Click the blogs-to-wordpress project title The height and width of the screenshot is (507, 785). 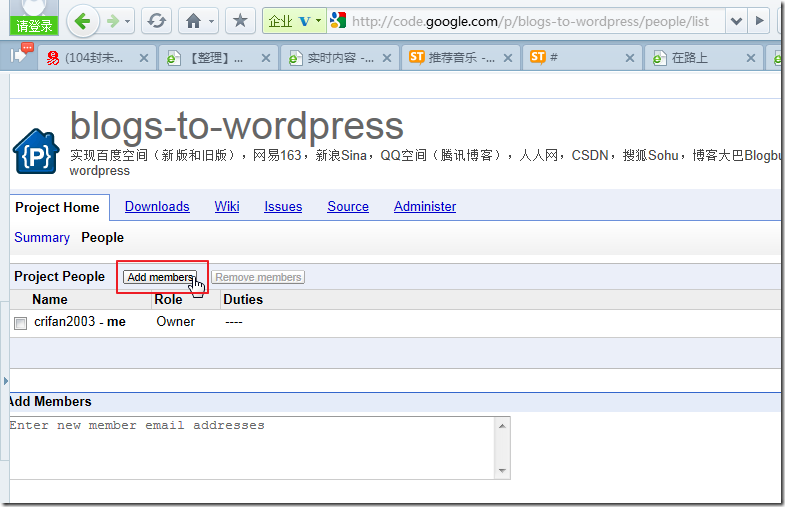[236, 126]
